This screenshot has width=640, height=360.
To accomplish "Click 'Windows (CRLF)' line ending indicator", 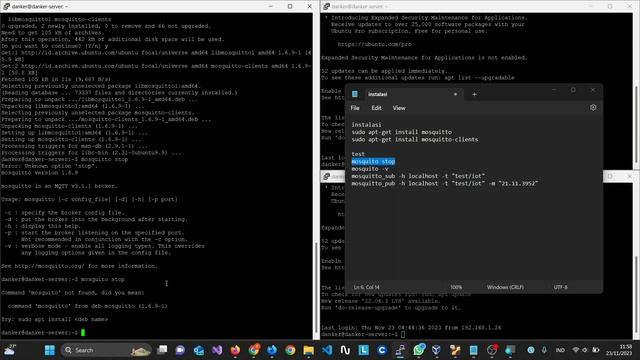I will click(x=505, y=287).
